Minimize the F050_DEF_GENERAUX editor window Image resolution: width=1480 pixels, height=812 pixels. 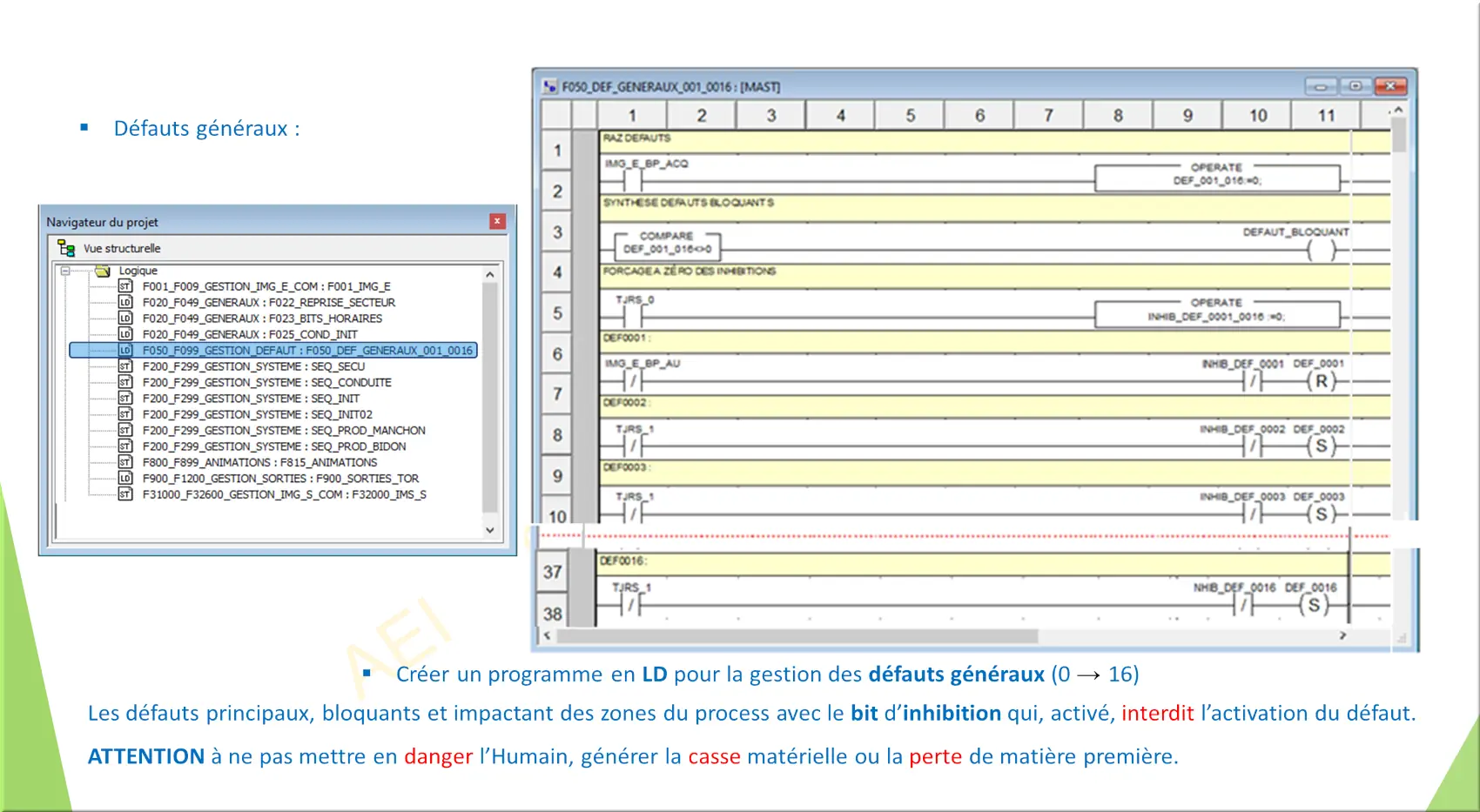[1321, 86]
